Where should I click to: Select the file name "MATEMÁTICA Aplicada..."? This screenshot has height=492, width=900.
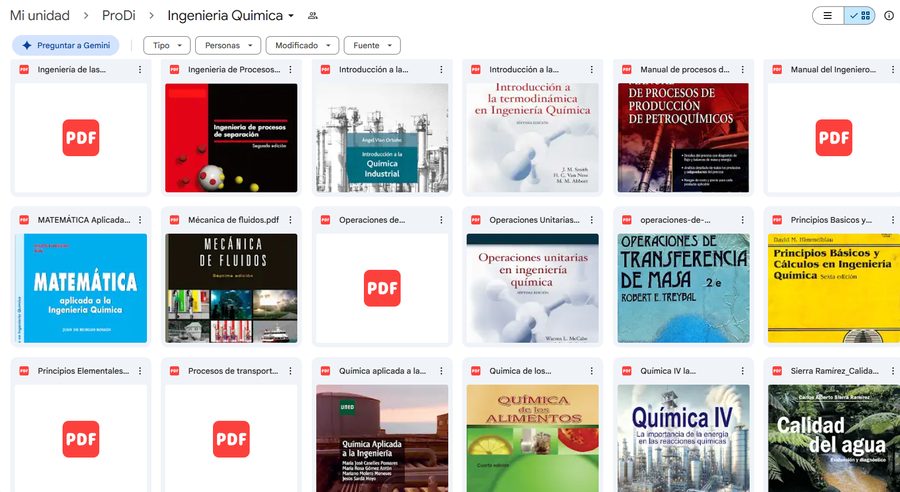pyautogui.click(x=84, y=220)
